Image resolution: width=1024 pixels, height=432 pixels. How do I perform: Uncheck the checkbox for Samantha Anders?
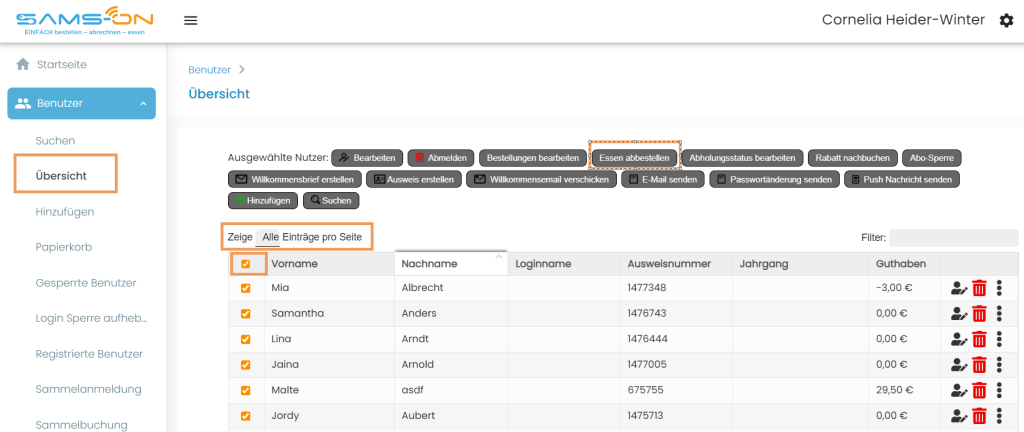pos(246,313)
